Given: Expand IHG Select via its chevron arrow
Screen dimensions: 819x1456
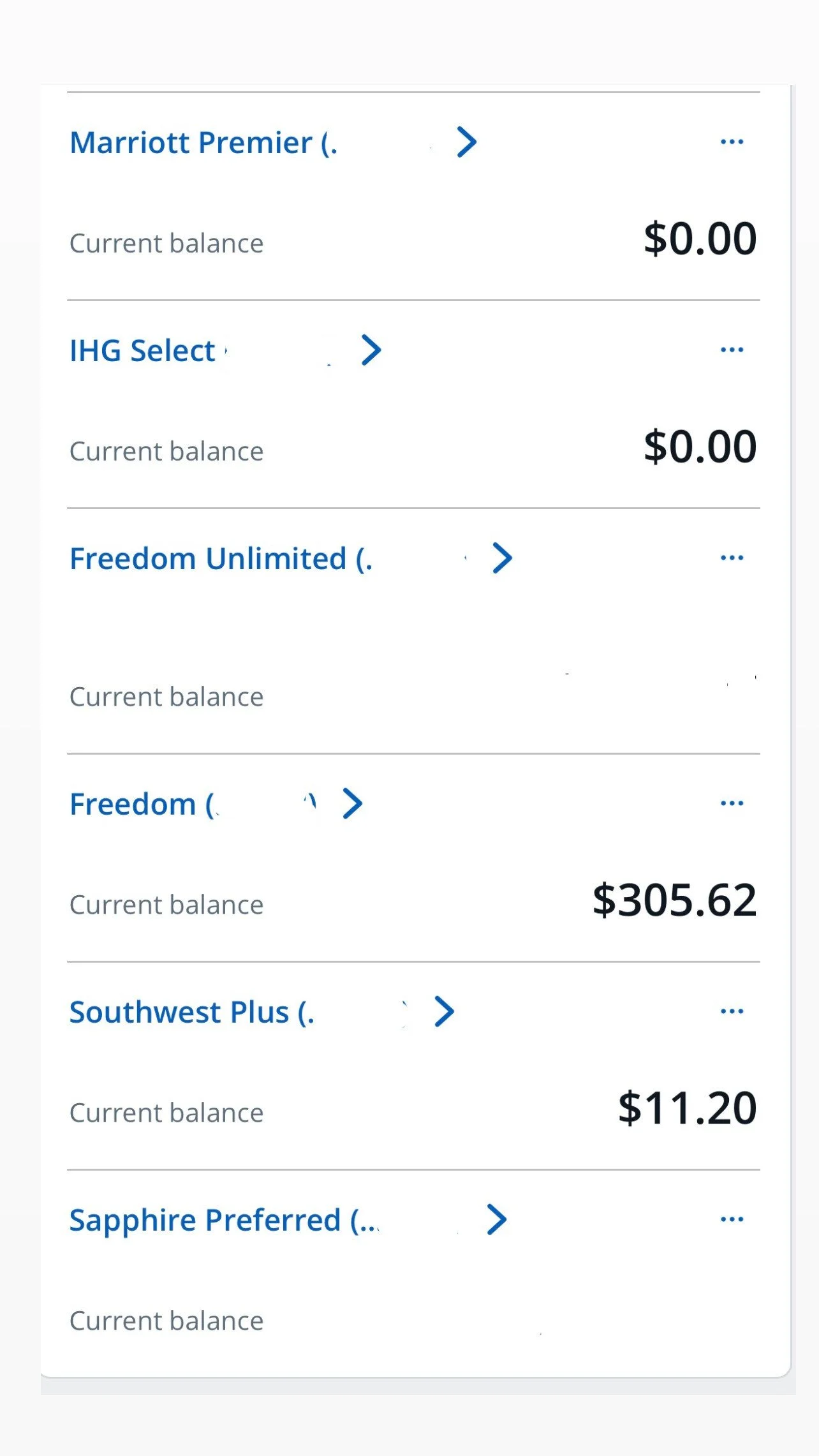Looking at the screenshot, I should (x=371, y=350).
